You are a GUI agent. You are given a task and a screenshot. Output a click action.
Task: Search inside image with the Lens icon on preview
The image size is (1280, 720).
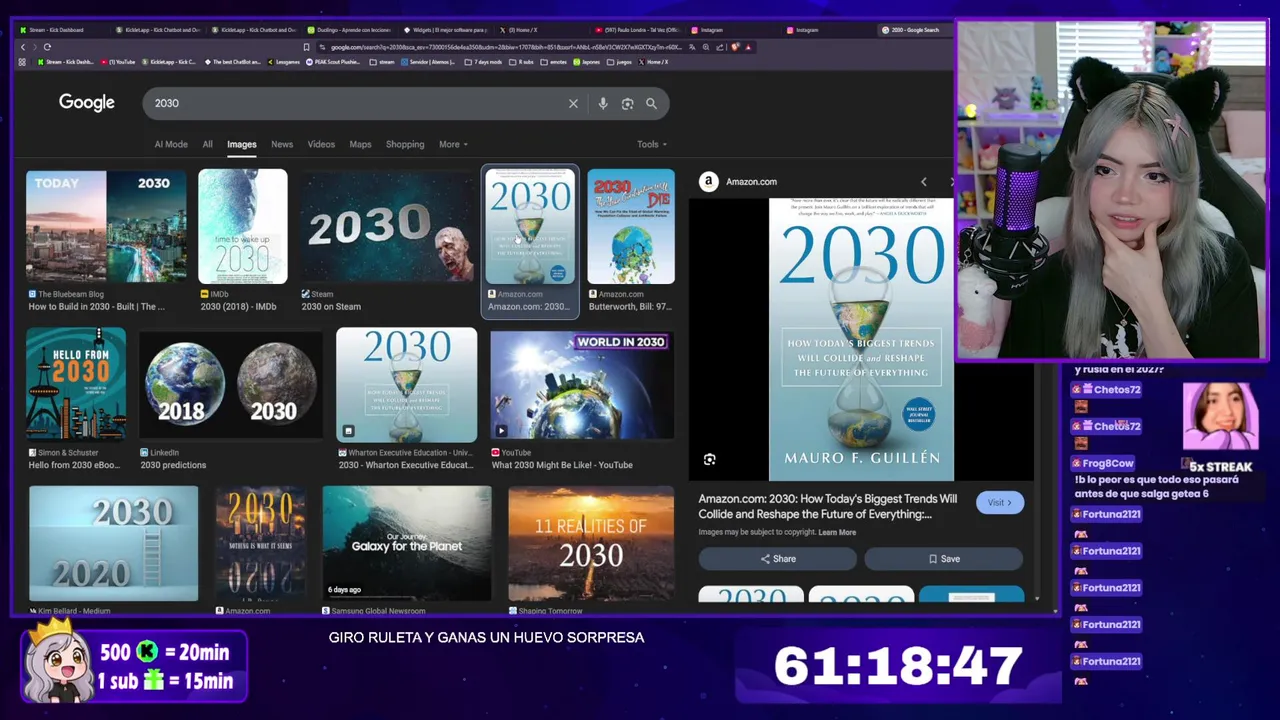coord(709,459)
